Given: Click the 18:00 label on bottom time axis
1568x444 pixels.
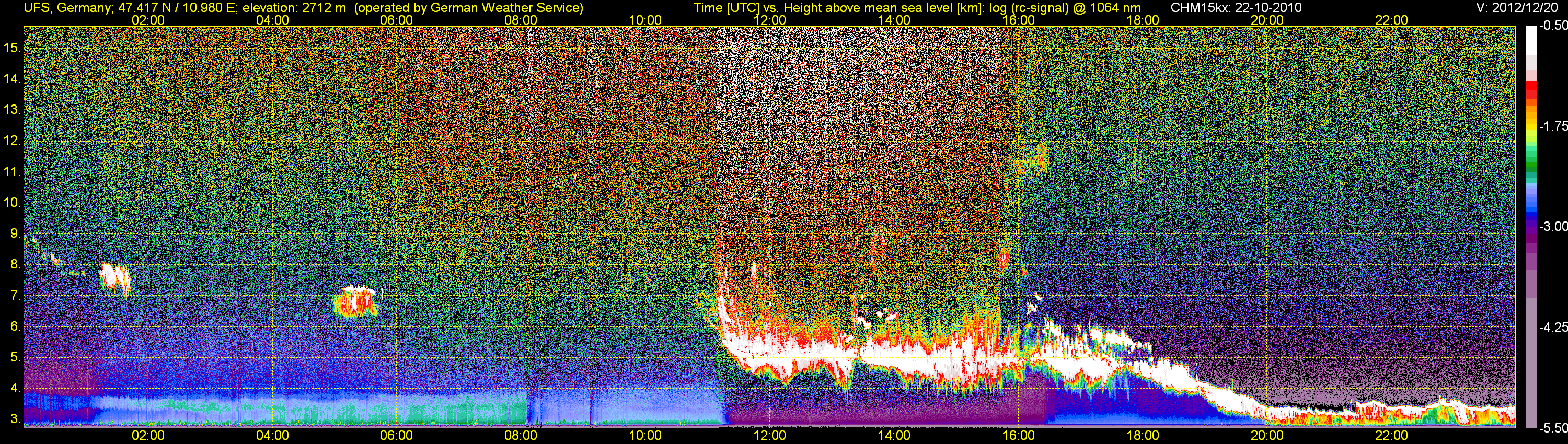Looking at the screenshot, I should click(x=1143, y=436).
